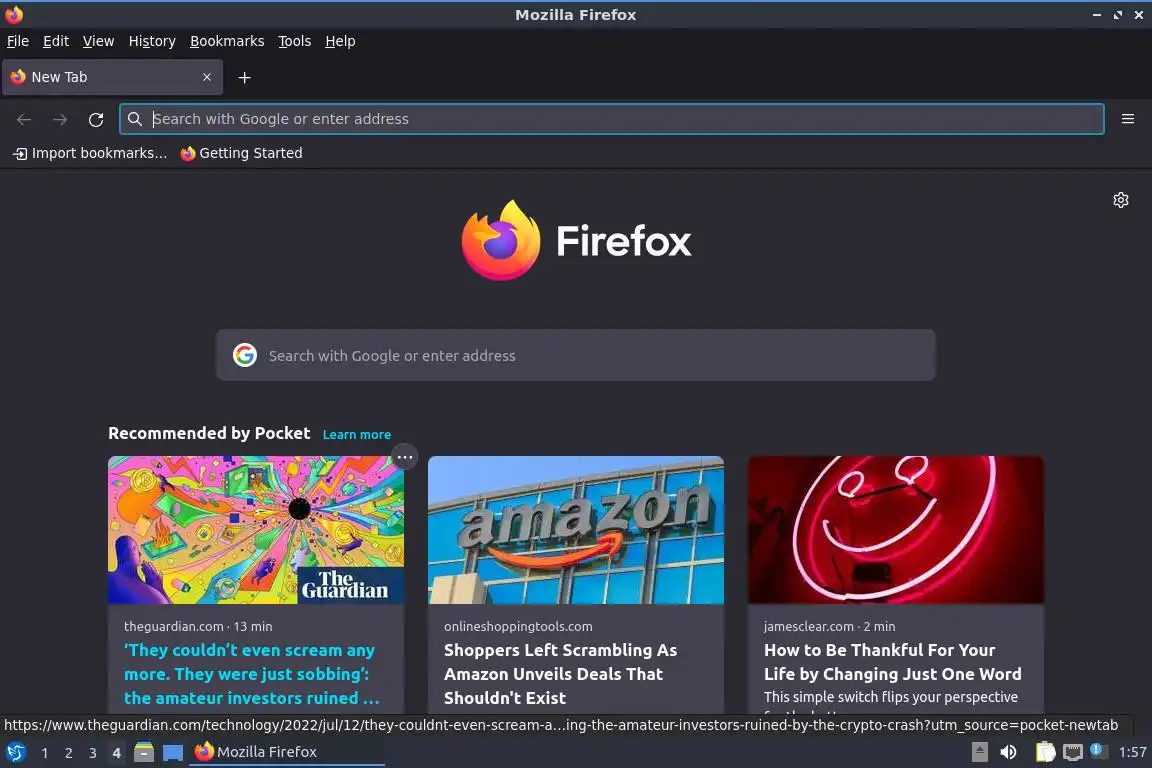Open the Edit menu
Image resolution: width=1152 pixels, height=768 pixels.
tap(56, 41)
